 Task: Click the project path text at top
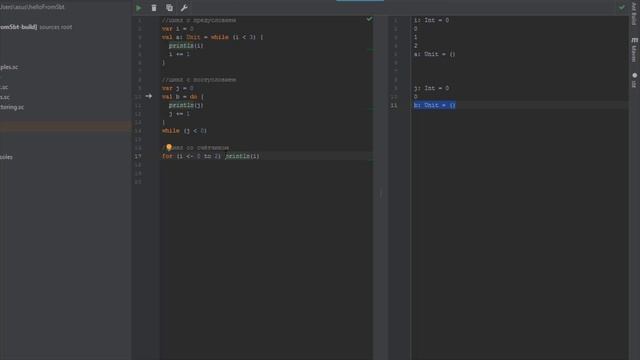click(32, 7)
